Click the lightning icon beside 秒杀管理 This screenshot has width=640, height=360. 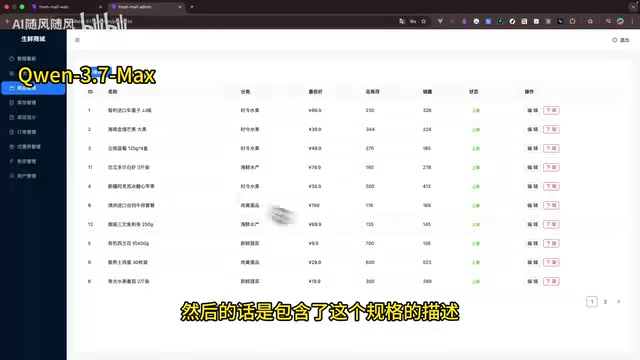click(11, 162)
